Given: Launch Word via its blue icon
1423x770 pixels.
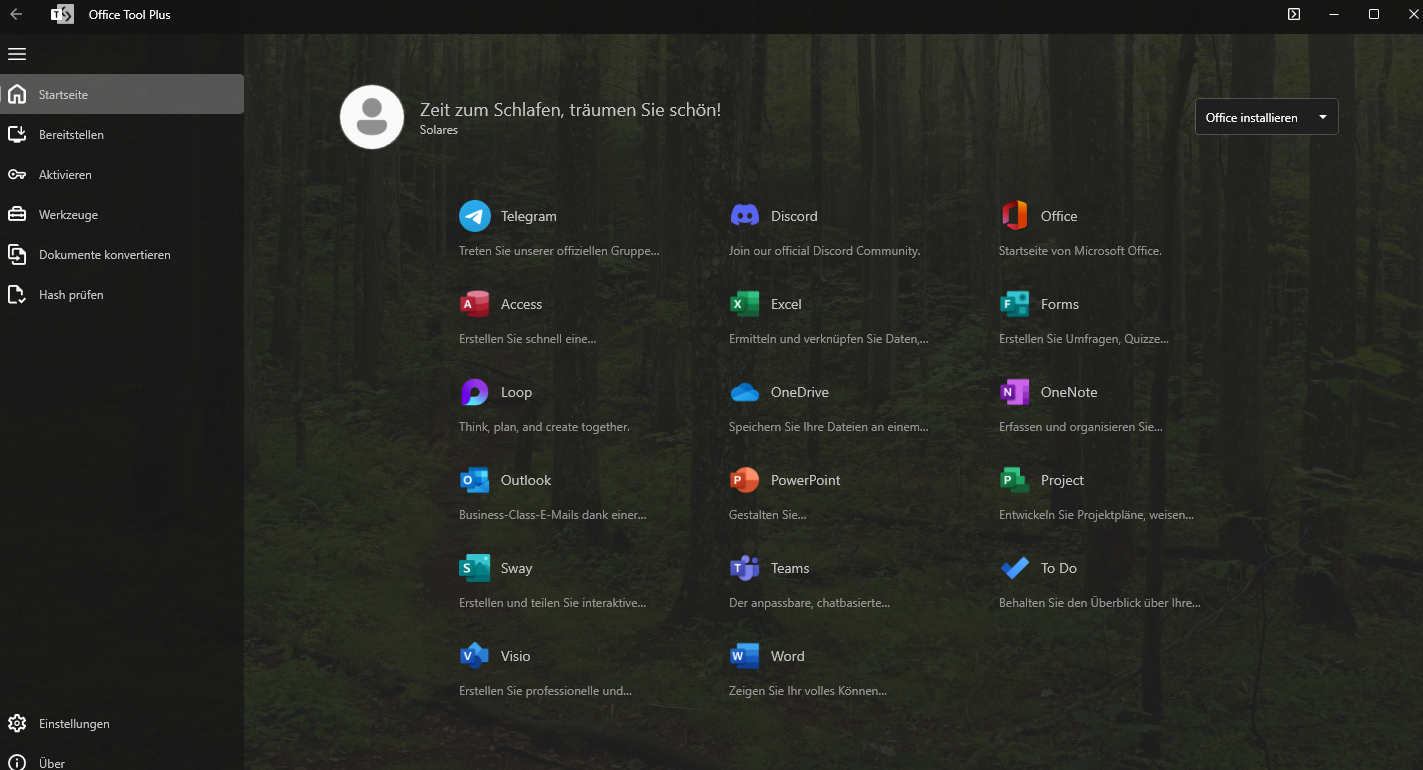Looking at the screenshot, I should pos(745,656).
